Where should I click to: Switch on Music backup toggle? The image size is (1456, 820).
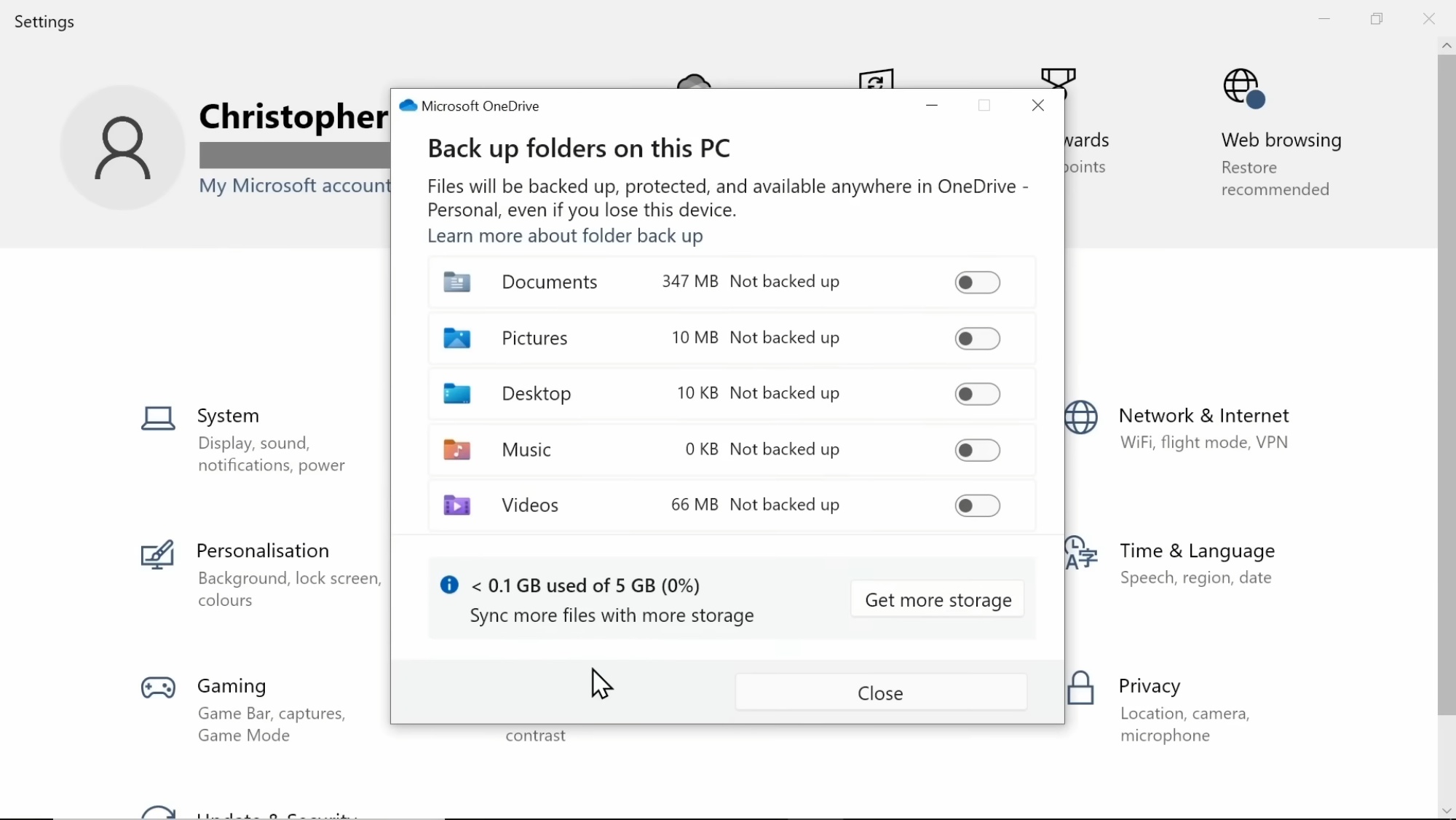pyautogui.click(x=977, y=450)
